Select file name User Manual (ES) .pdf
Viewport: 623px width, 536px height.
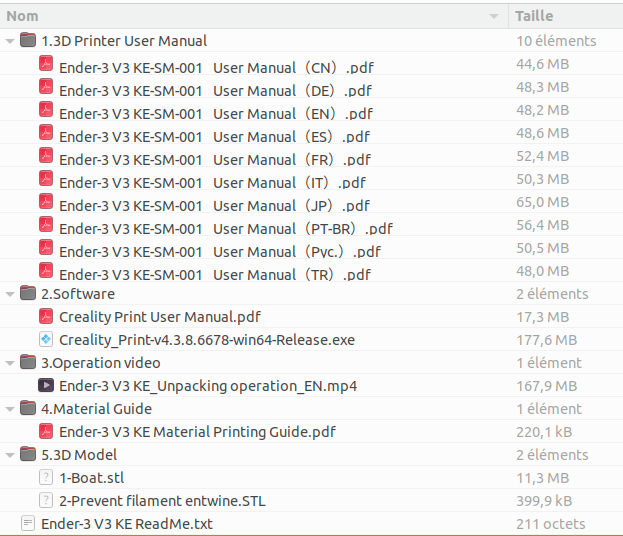pos(215,137)
